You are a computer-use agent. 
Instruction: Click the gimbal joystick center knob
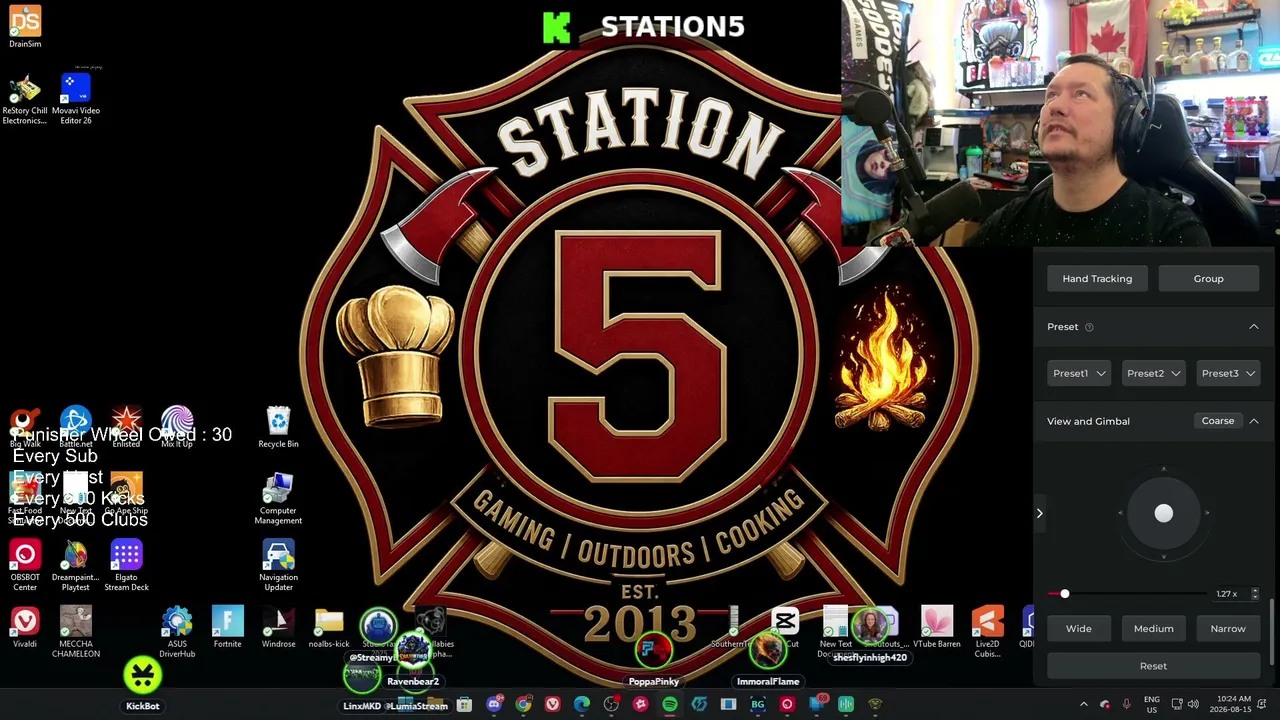1163,513
